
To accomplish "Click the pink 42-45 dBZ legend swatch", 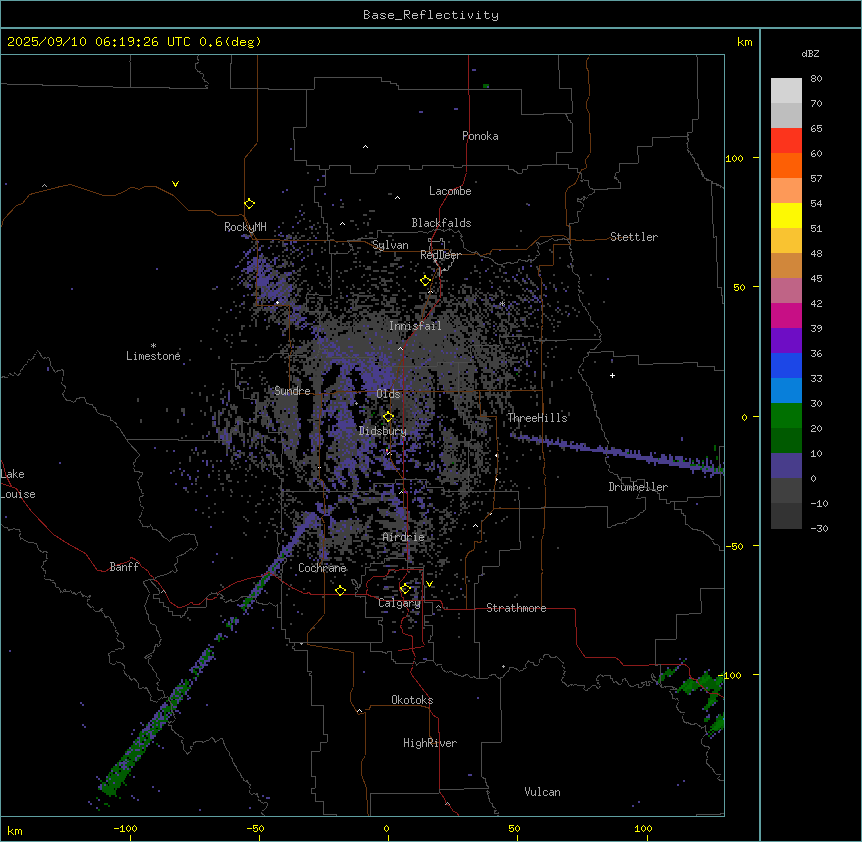I will click(x=786, y=291).
